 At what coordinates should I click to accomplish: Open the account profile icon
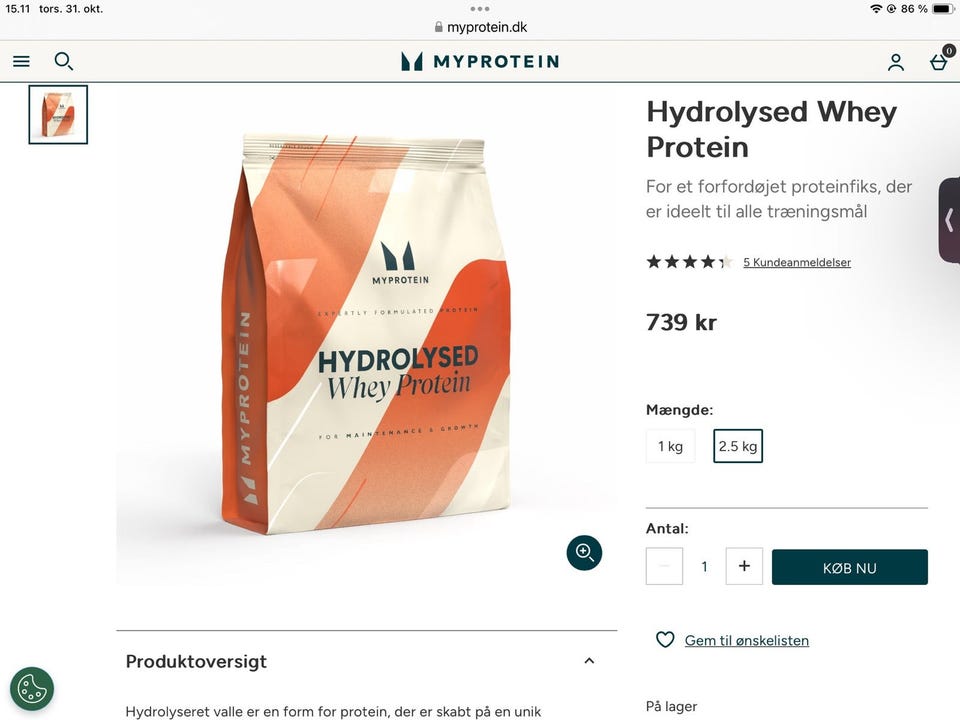[896, 62]
